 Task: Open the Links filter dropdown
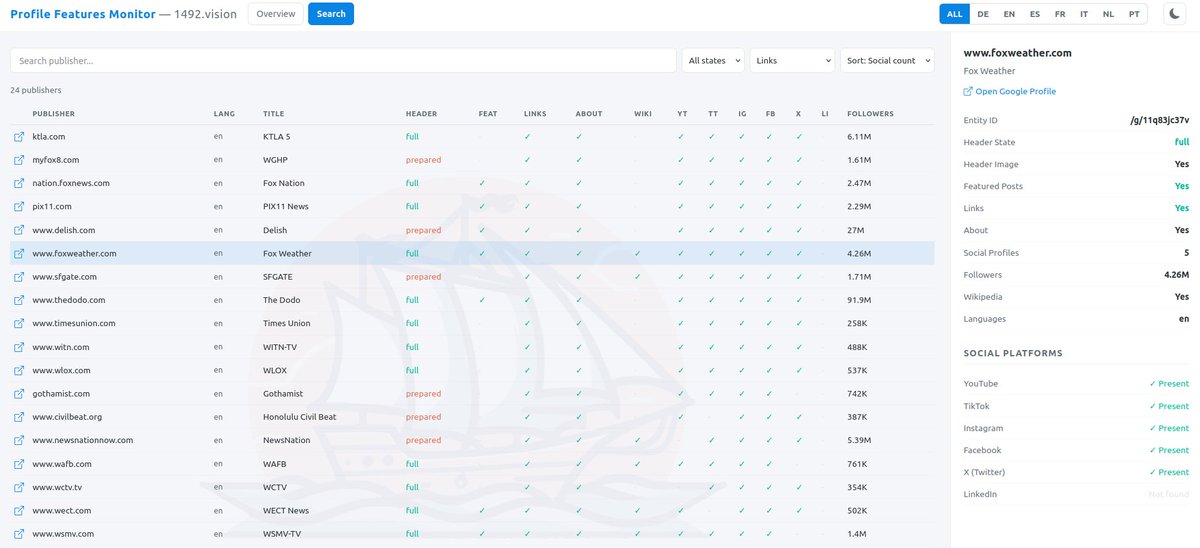[792, 60]
